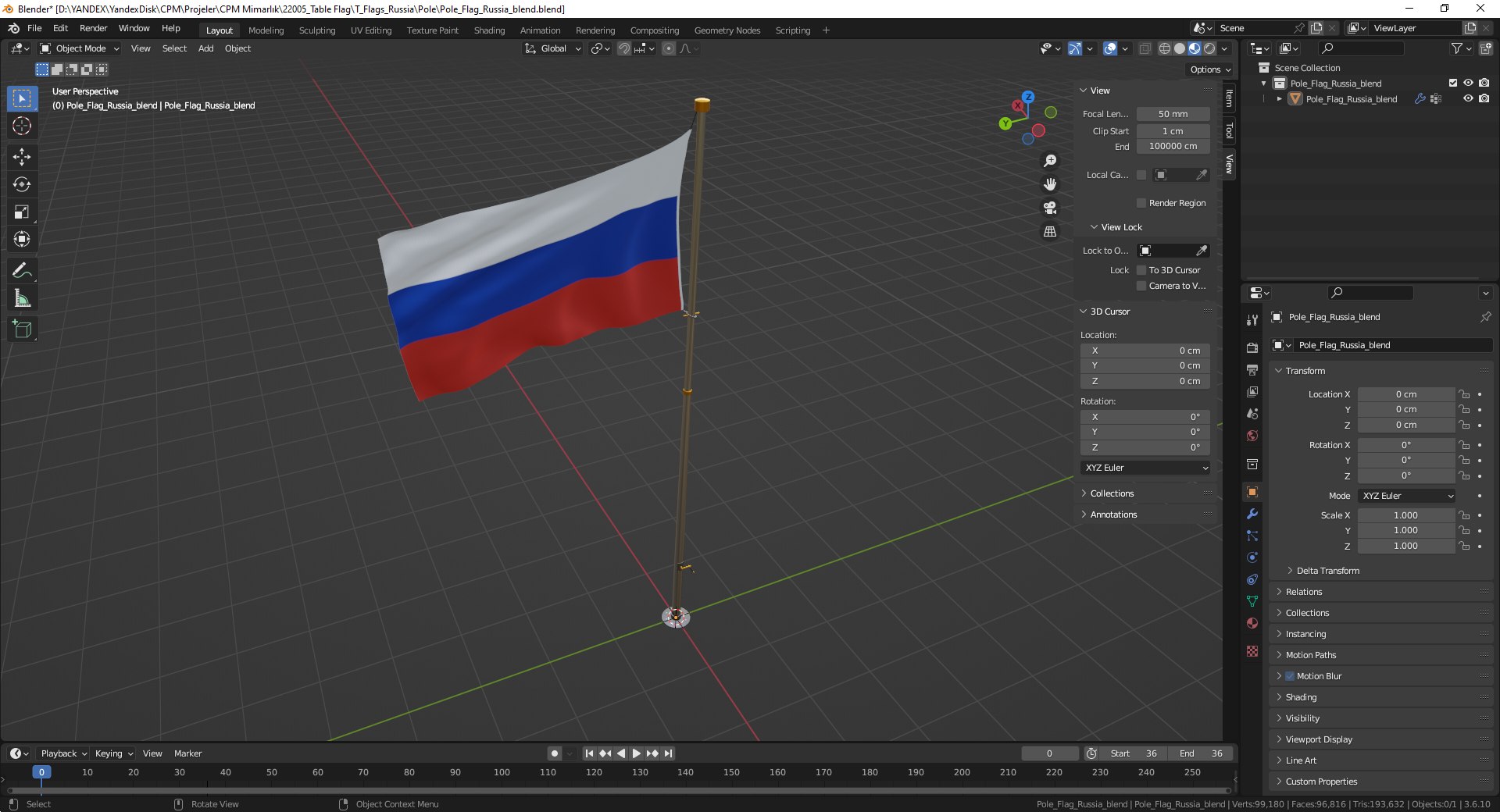Switch to Shading workspace tab
Viewport: 1500px width, 812px height.
coord(489,30)
